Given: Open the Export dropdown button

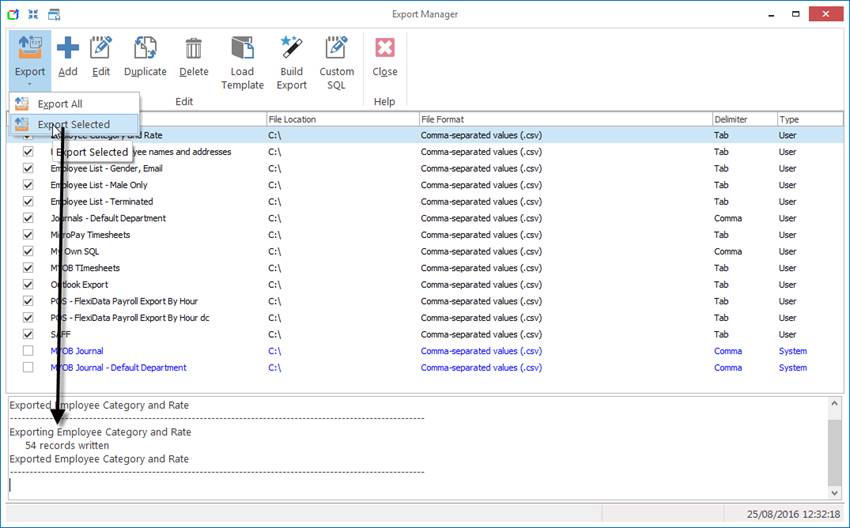Looking at the screenshot, I should pos(30,60).
